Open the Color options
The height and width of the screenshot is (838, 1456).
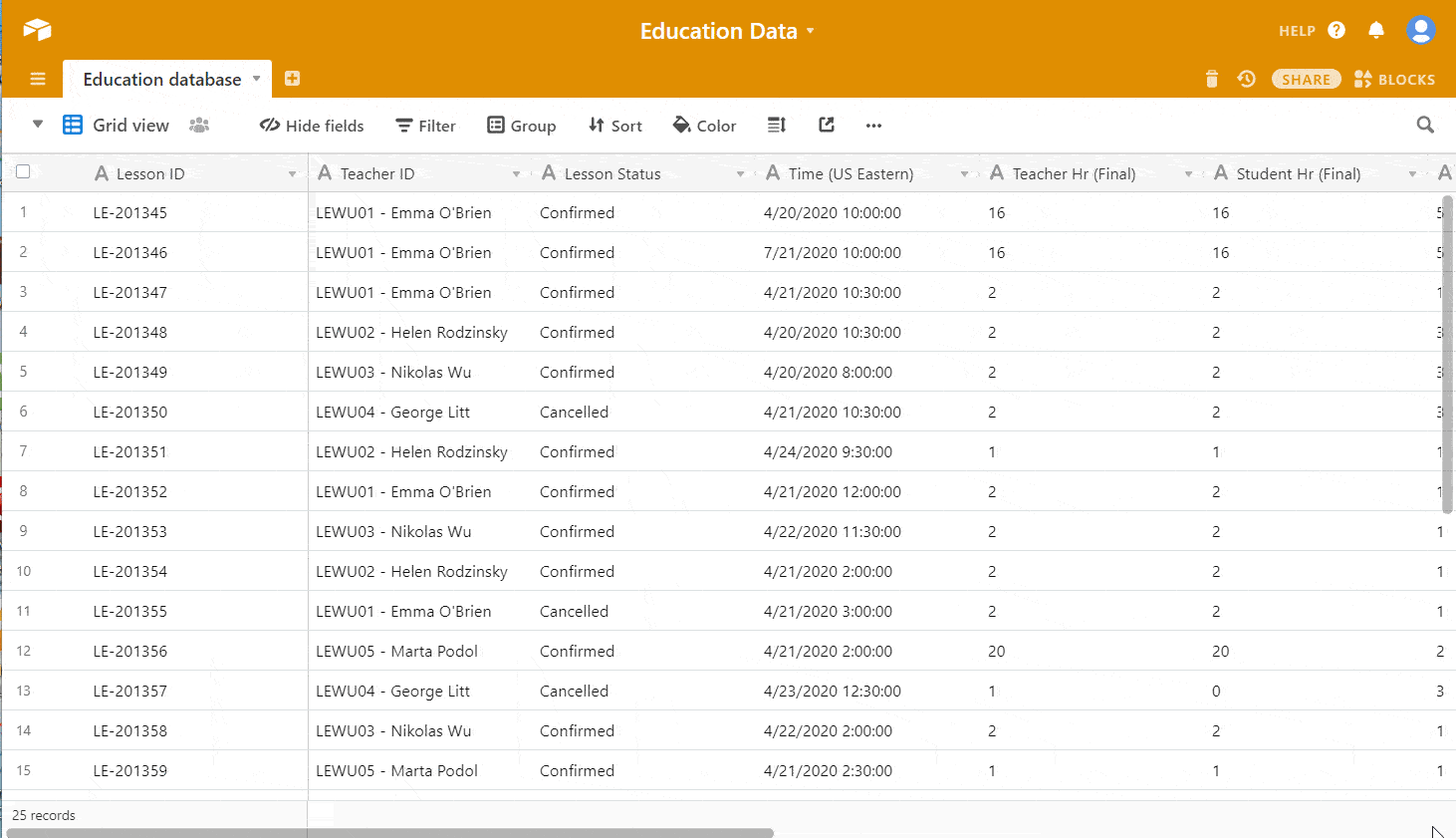704,125
